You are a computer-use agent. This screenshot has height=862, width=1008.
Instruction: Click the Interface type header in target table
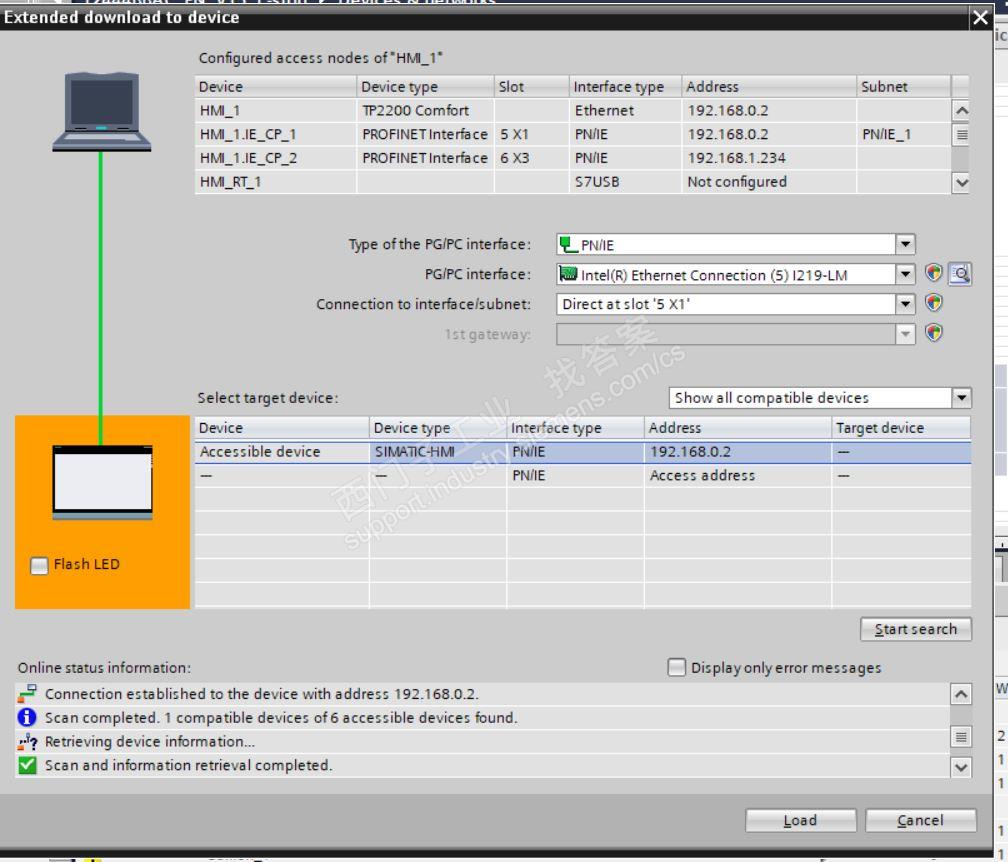click(x=575, y=428)
